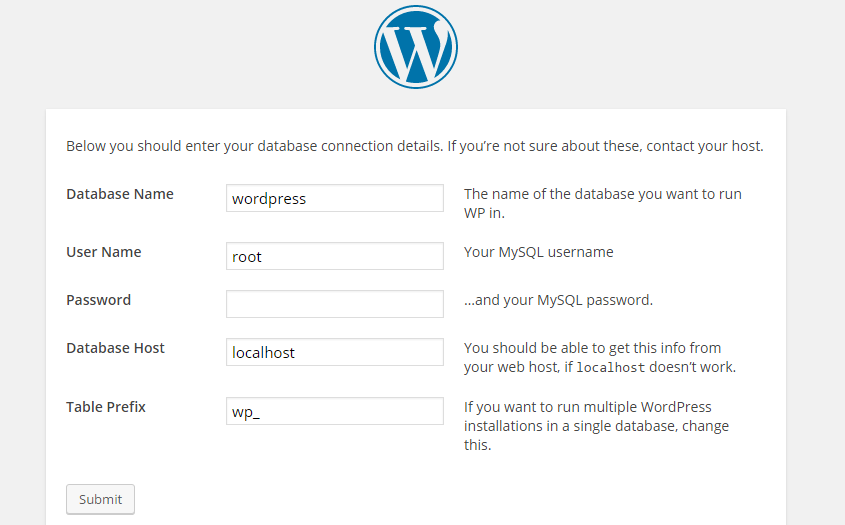The image size is (845, 525).
Task: Click the multiple WordPress installations help text
Action: pyautogui.click(x=597, y=426)
